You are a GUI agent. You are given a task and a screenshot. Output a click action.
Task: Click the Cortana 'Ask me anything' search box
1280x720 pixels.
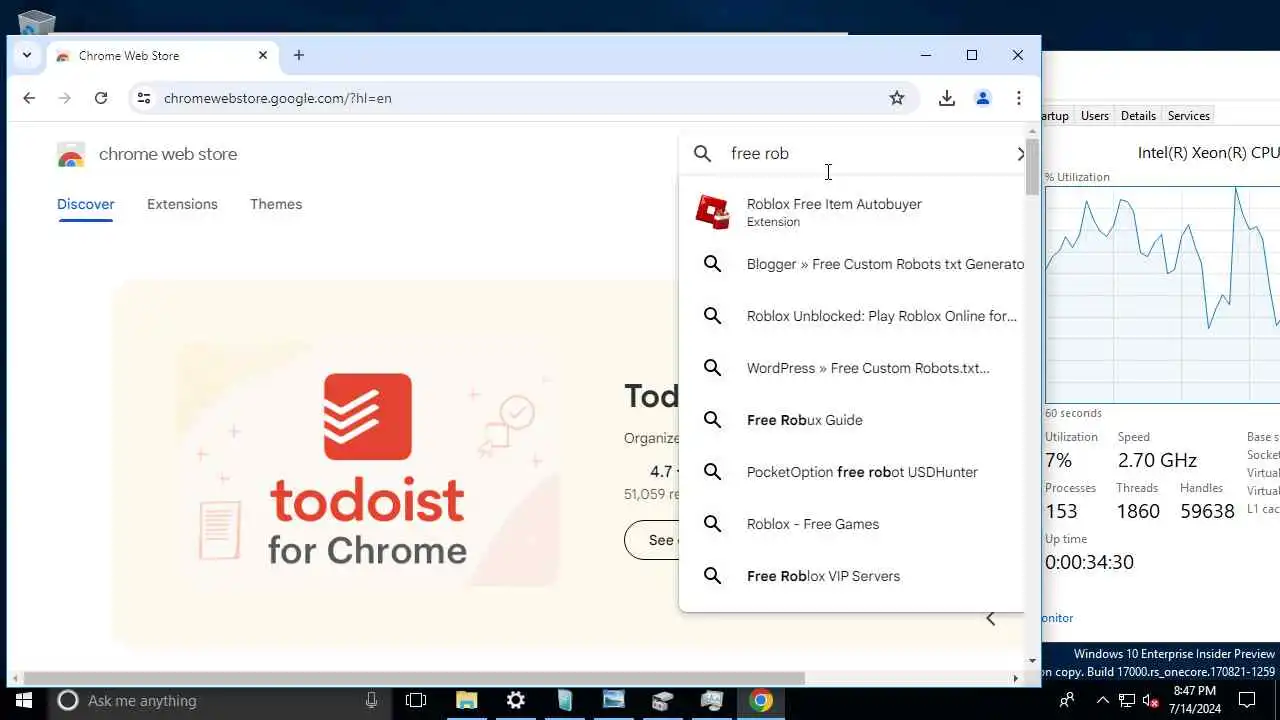point(220,700)
